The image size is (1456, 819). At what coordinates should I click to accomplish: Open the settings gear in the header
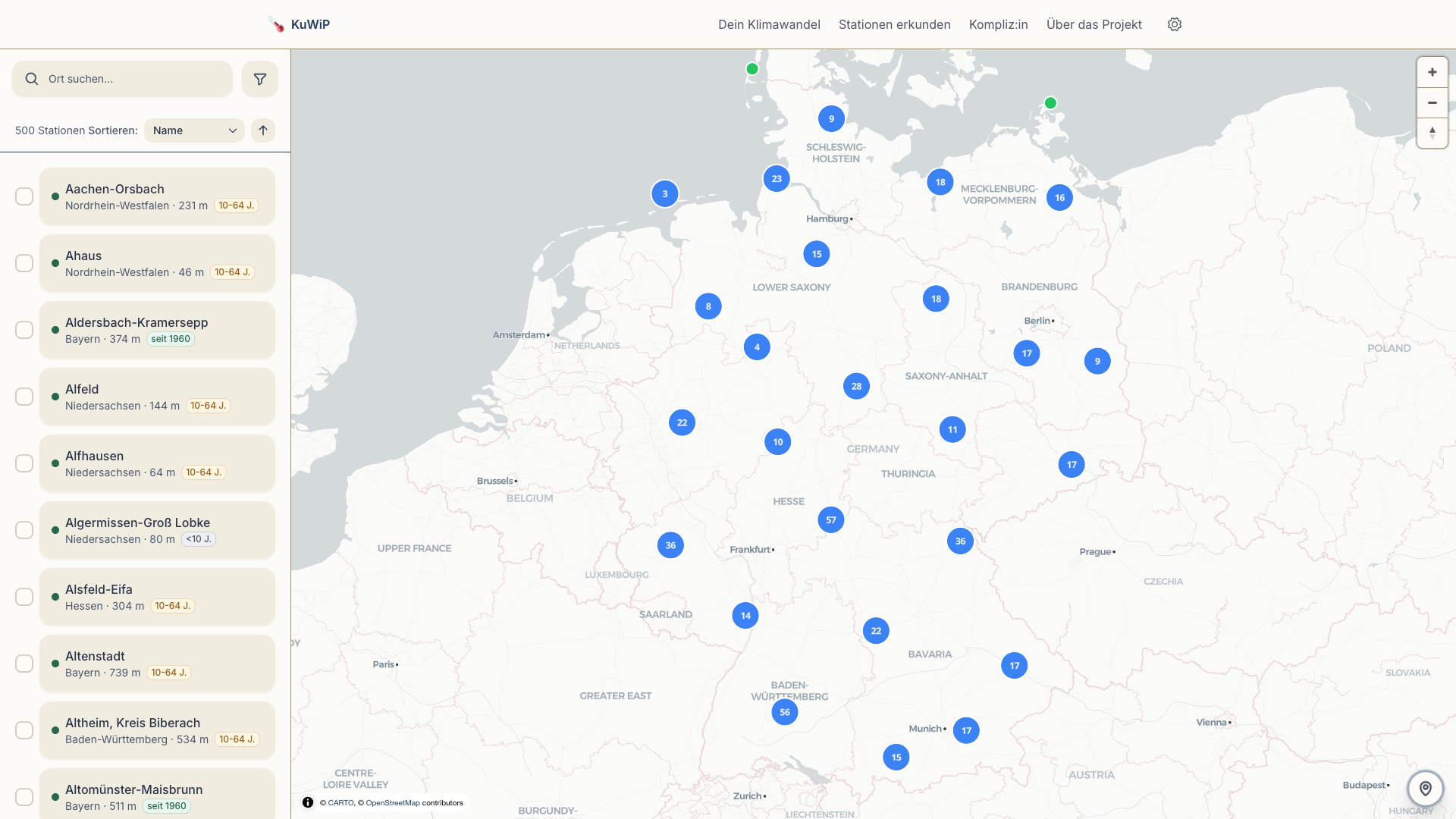pos(1175,24)
